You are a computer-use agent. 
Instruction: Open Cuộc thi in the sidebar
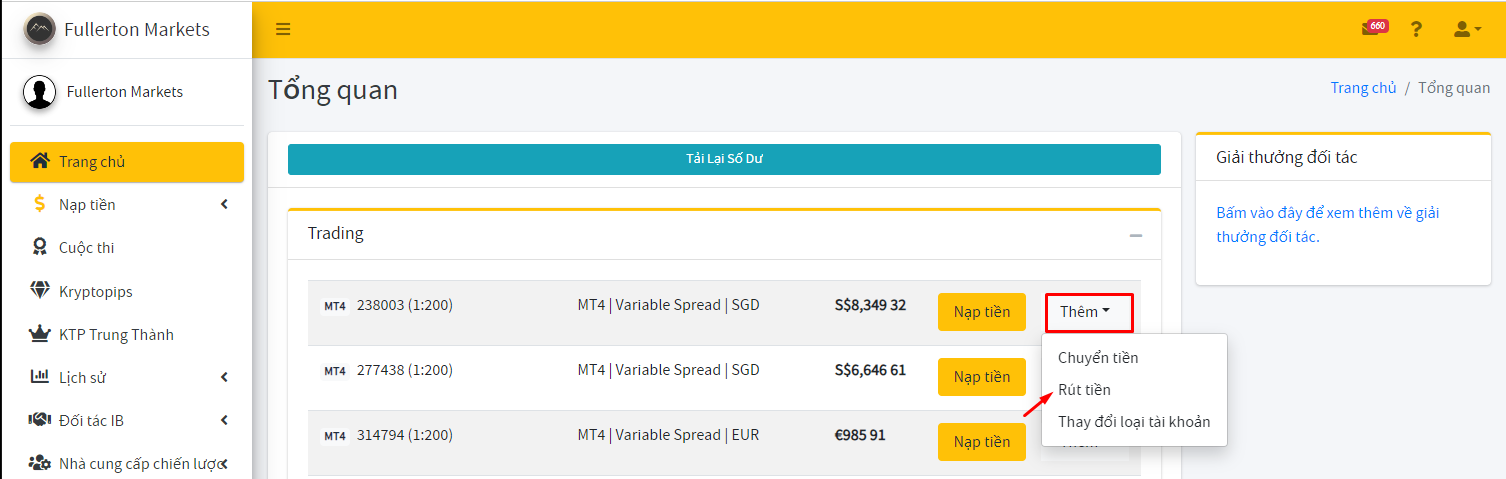click(x=127, y=248)
